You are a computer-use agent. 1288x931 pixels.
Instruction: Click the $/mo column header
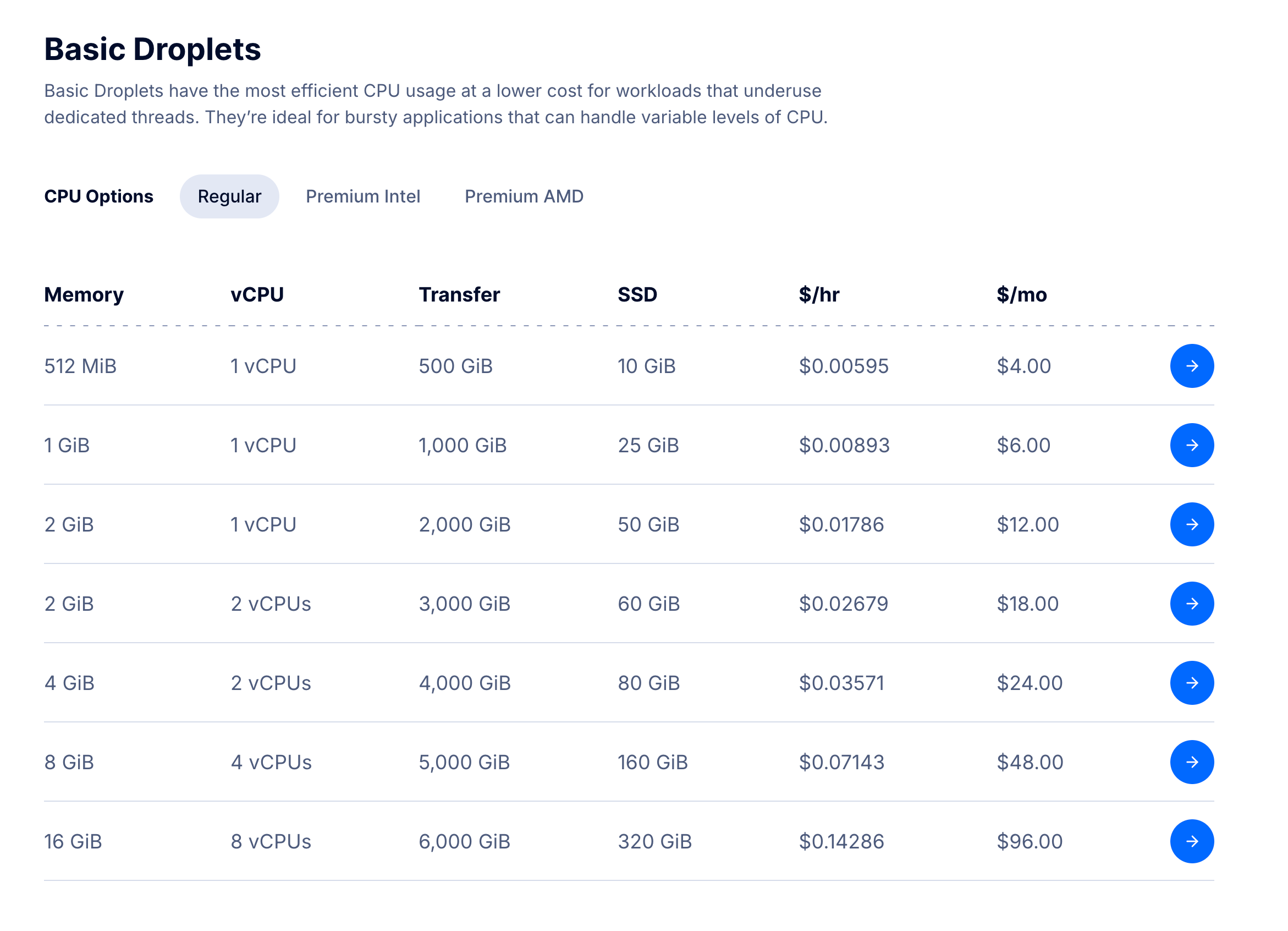(1022, 295)
